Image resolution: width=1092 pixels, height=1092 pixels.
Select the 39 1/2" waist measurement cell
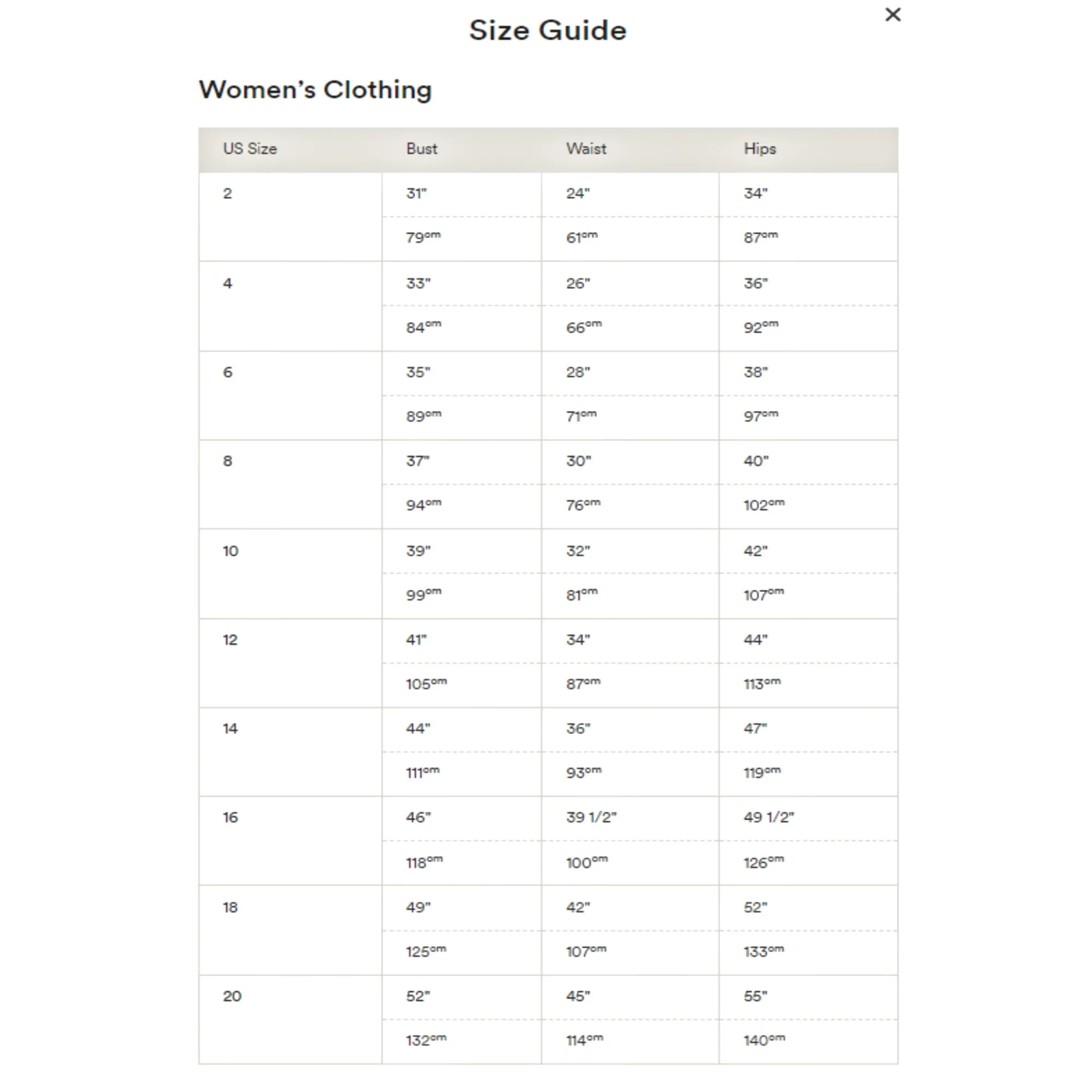(x=591, y=818)
